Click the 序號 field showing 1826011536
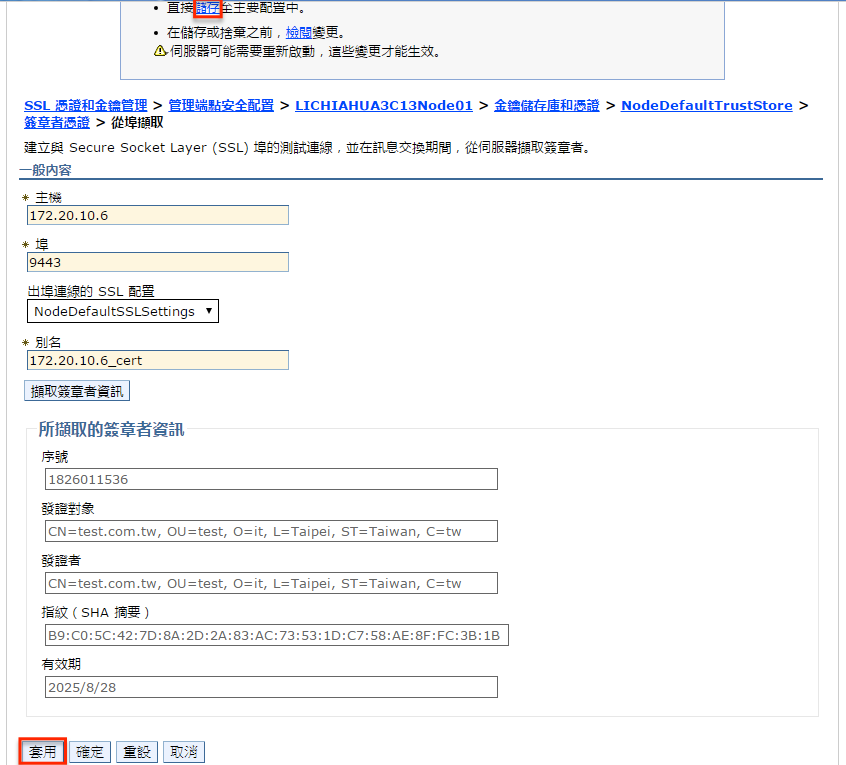The width and height of the screenshot is (846, 765). click(x=270, y=479)
